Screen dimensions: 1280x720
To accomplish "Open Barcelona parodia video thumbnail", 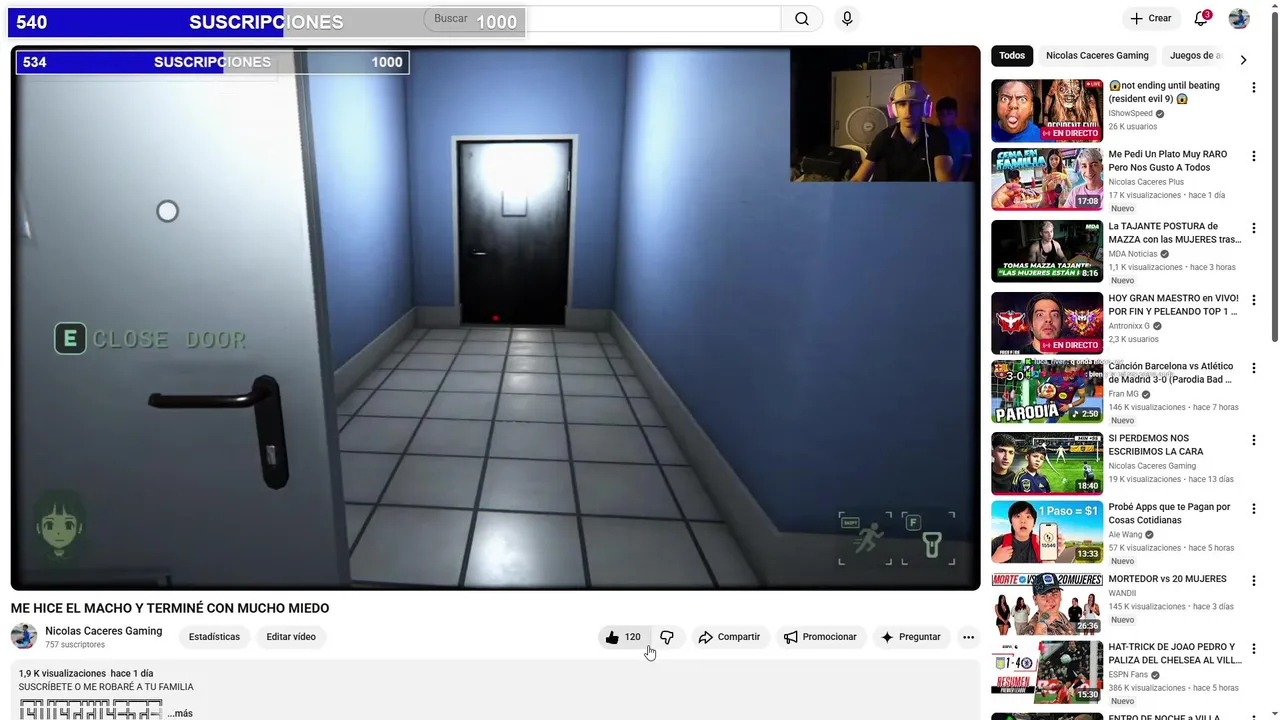I will [x=1047, y=392].
